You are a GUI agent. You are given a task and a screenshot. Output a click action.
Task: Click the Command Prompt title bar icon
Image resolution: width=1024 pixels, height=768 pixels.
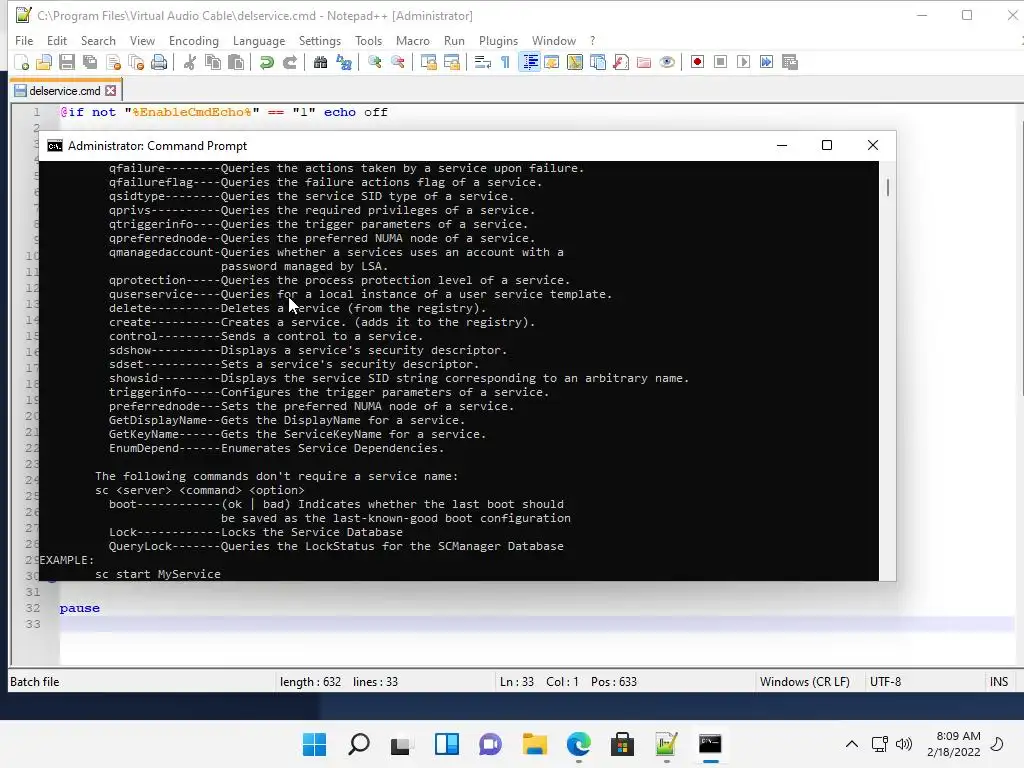pyautogui.click(x=55, y=146)
